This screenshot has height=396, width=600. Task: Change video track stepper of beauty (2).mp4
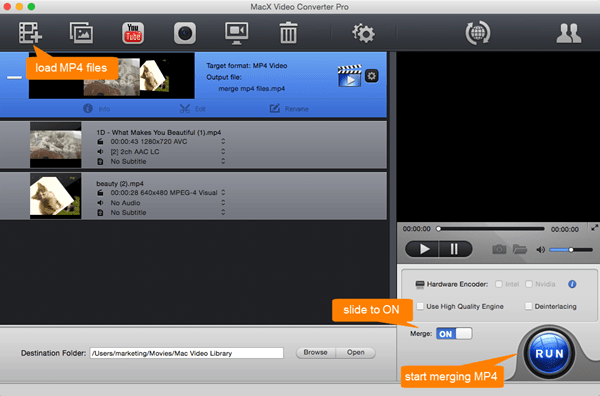coord(223,192)
